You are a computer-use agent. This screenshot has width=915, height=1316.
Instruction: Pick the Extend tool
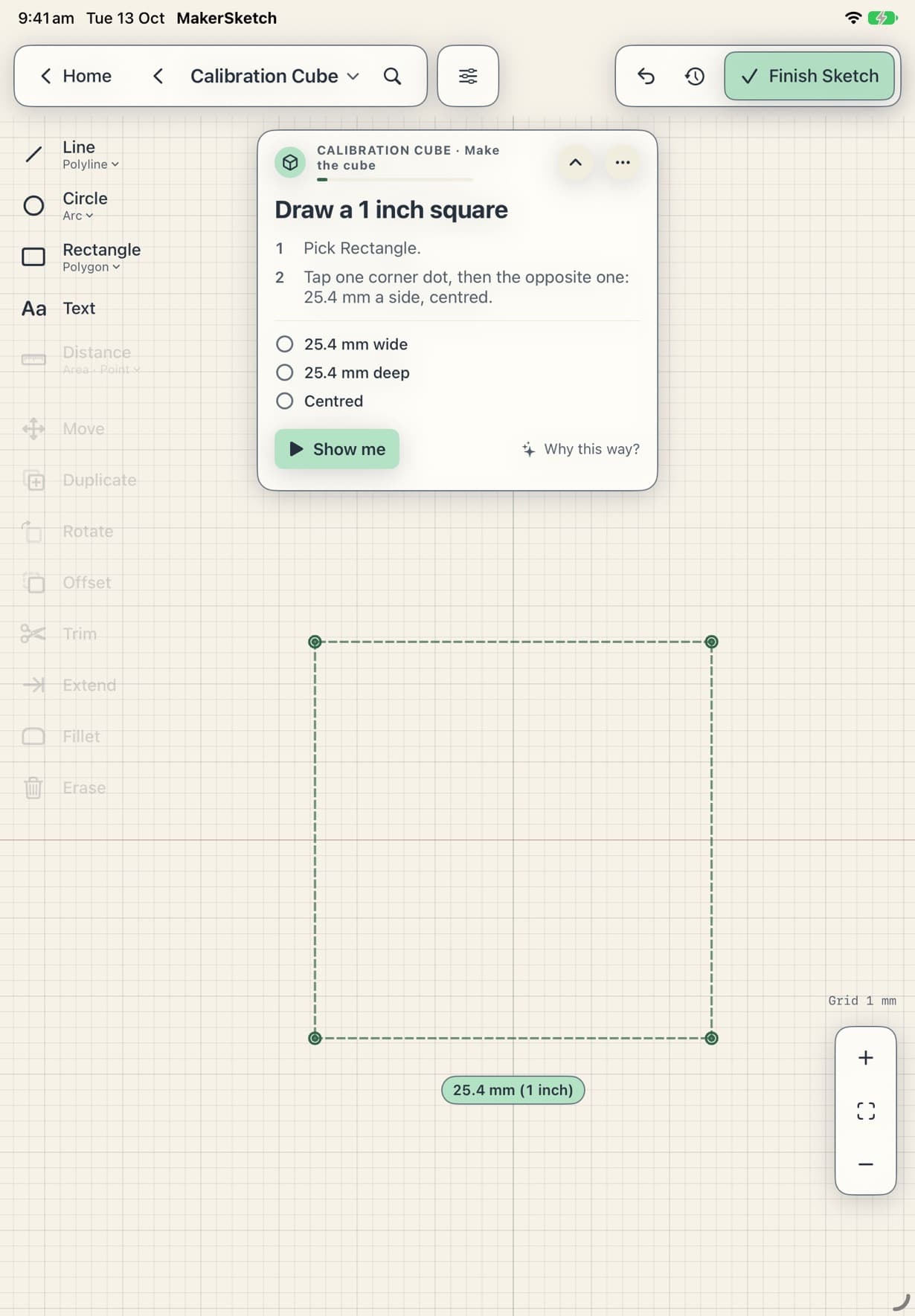(68, 685)
